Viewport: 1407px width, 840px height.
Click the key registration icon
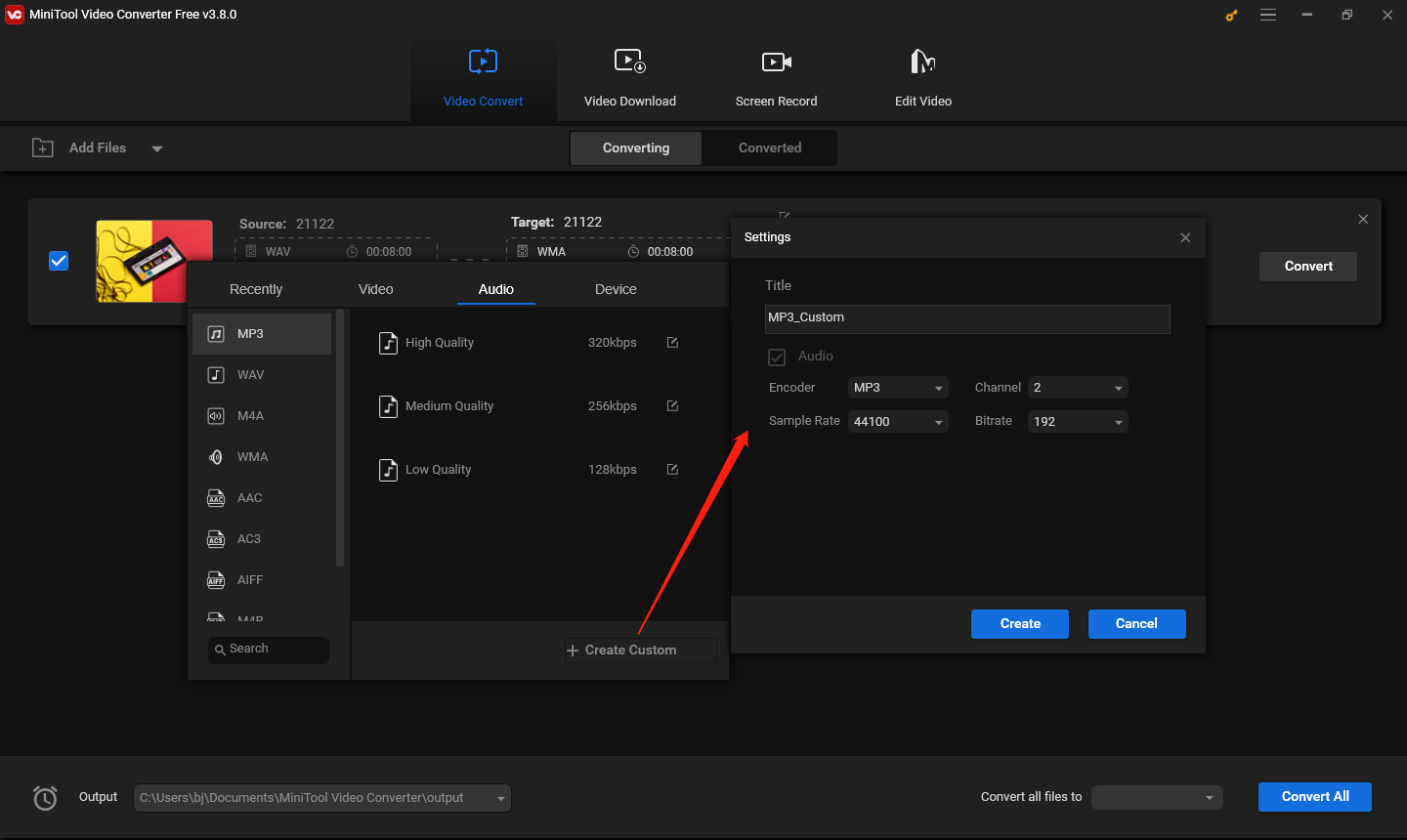1231,15
